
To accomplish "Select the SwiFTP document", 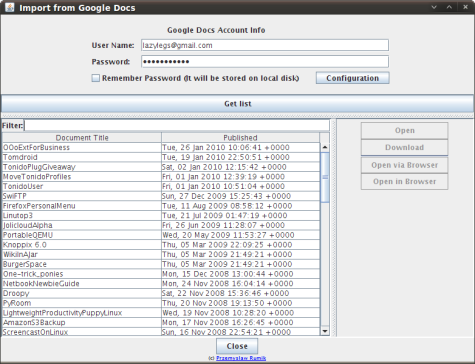I will [x=82, y=196].
